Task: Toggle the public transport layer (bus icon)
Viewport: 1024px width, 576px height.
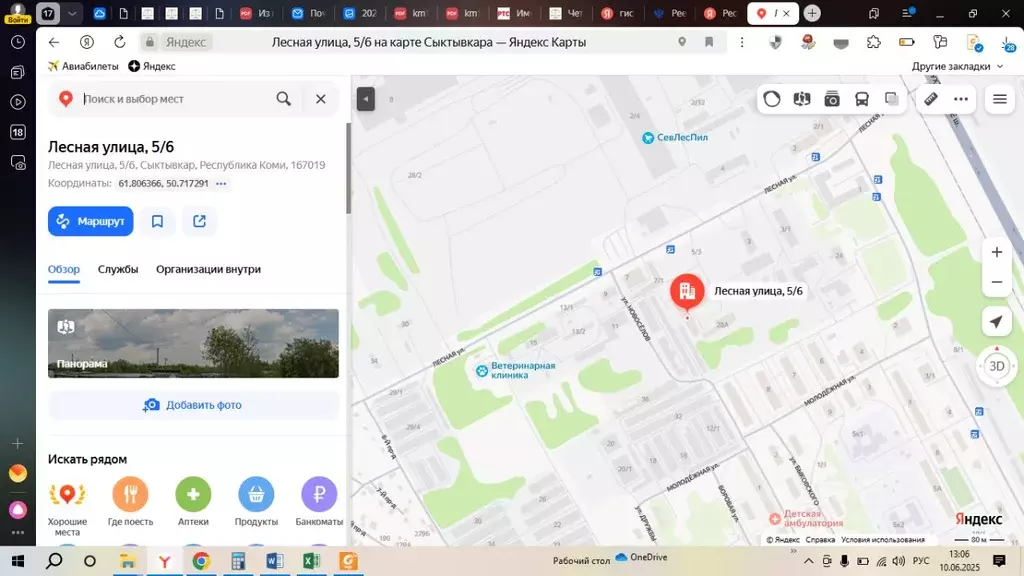Action: [862, 99]
